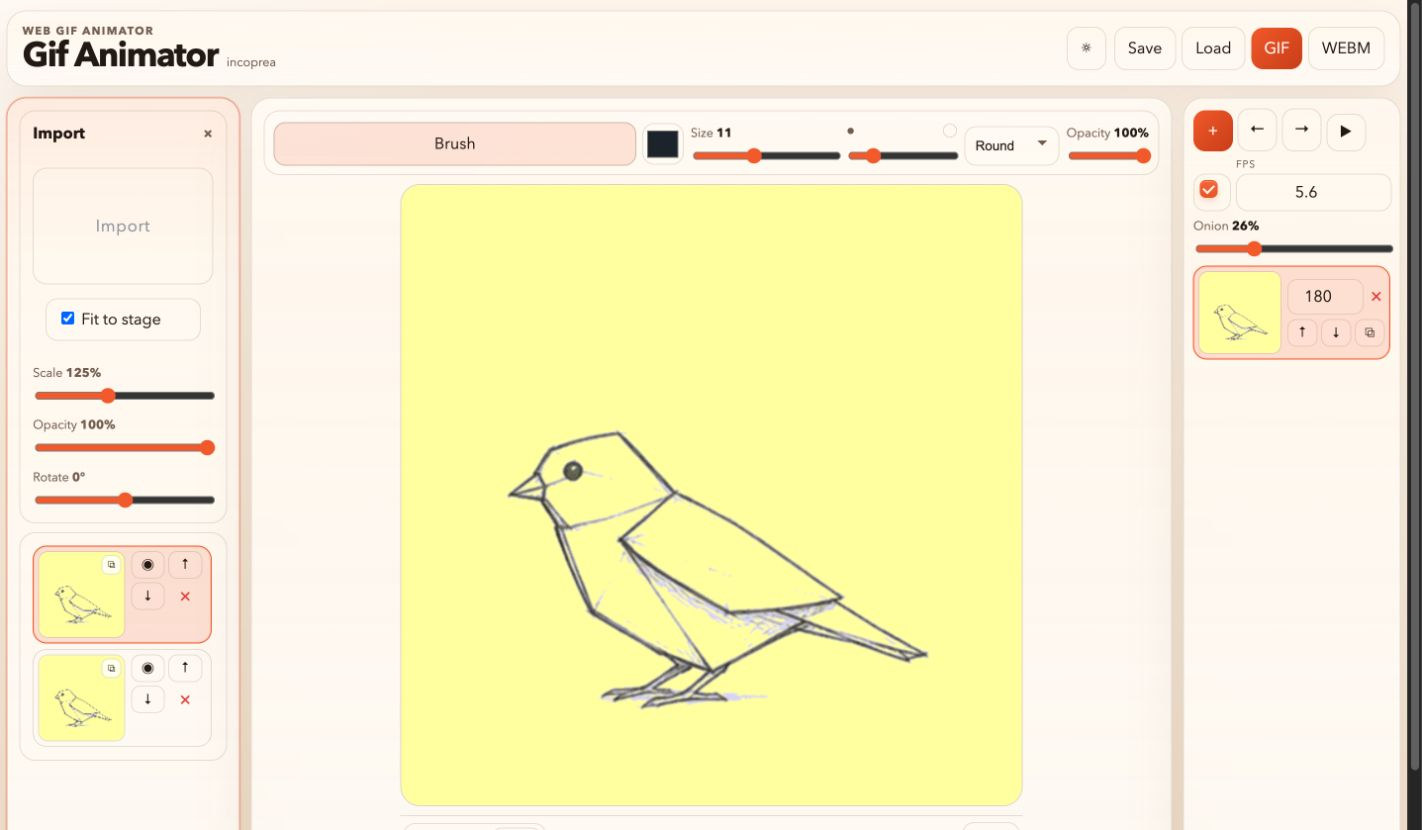
Task: Move the bottom layer down
Action: tap(148, 700)
